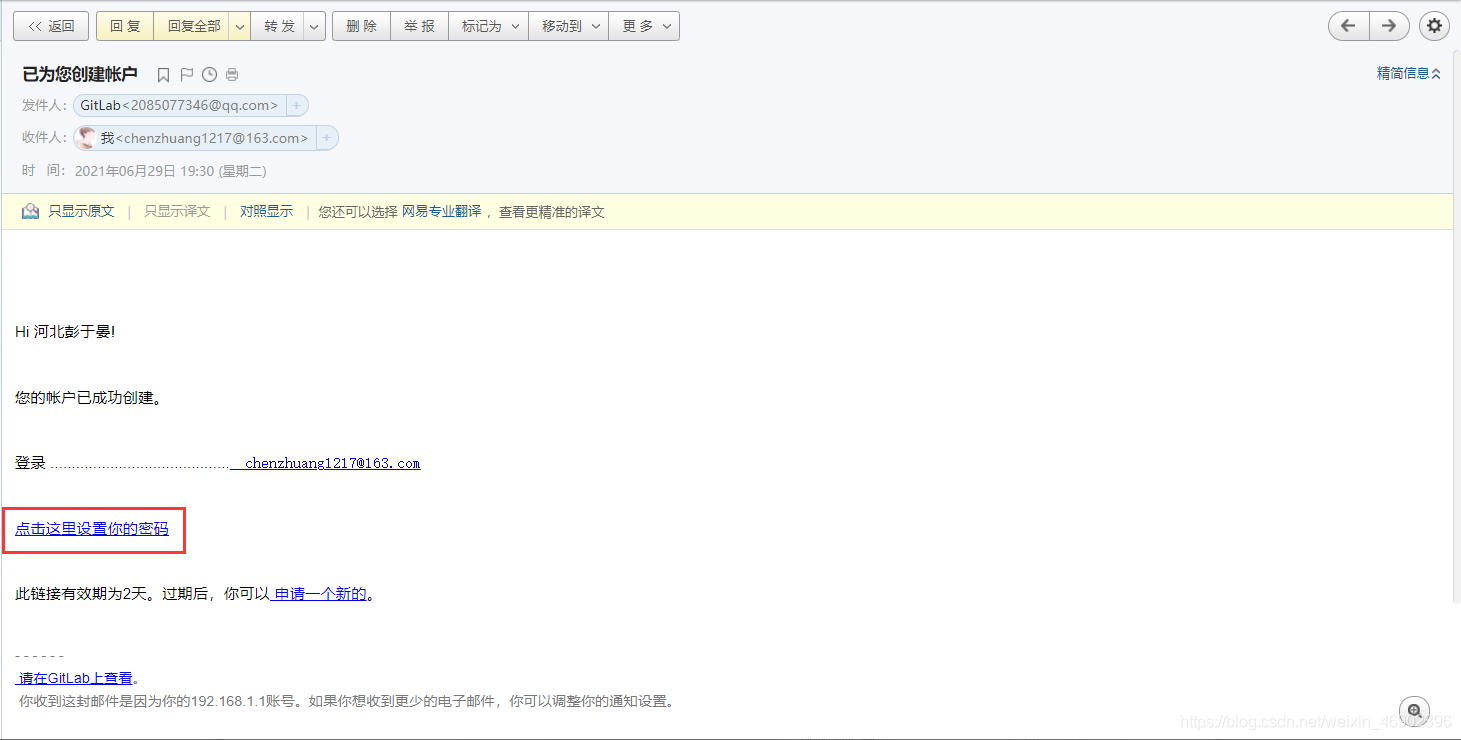1461x740 pixels.
Task: Click the footer notice mentioning 192.168.1.1账号
Action: [346, 701]
